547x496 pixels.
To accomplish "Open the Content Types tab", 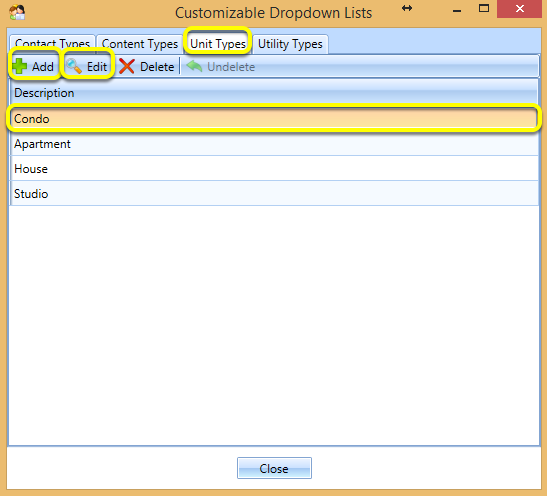I will click(140, 45).
